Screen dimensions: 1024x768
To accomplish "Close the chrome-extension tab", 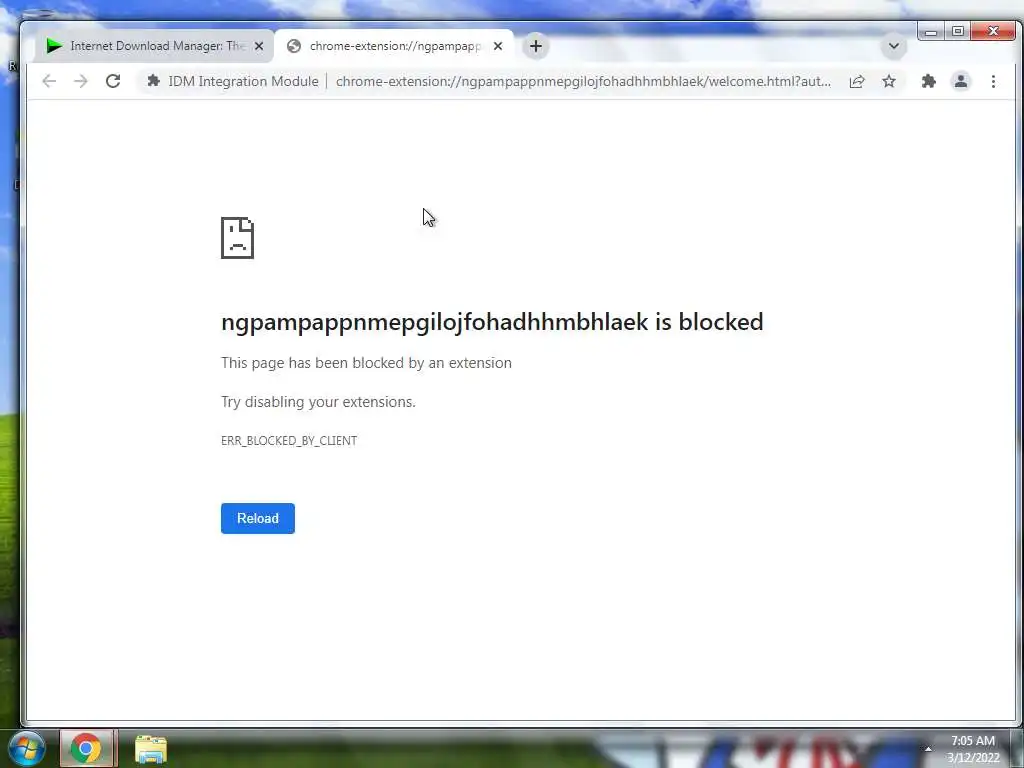I will click(498, 46).
